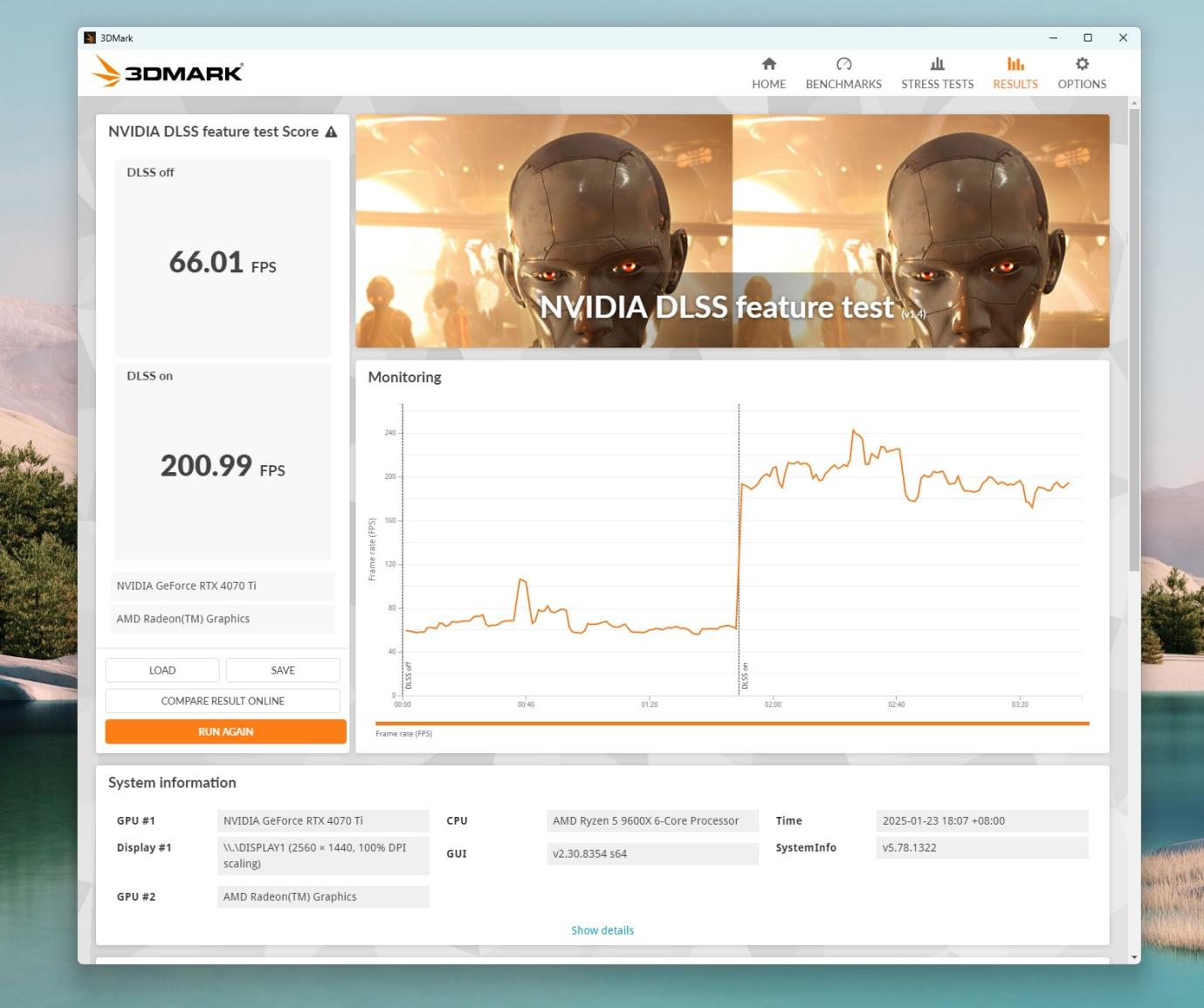Switch to the BENCHMARKS navigation label

pyautogui.click(x=843, y=84)
